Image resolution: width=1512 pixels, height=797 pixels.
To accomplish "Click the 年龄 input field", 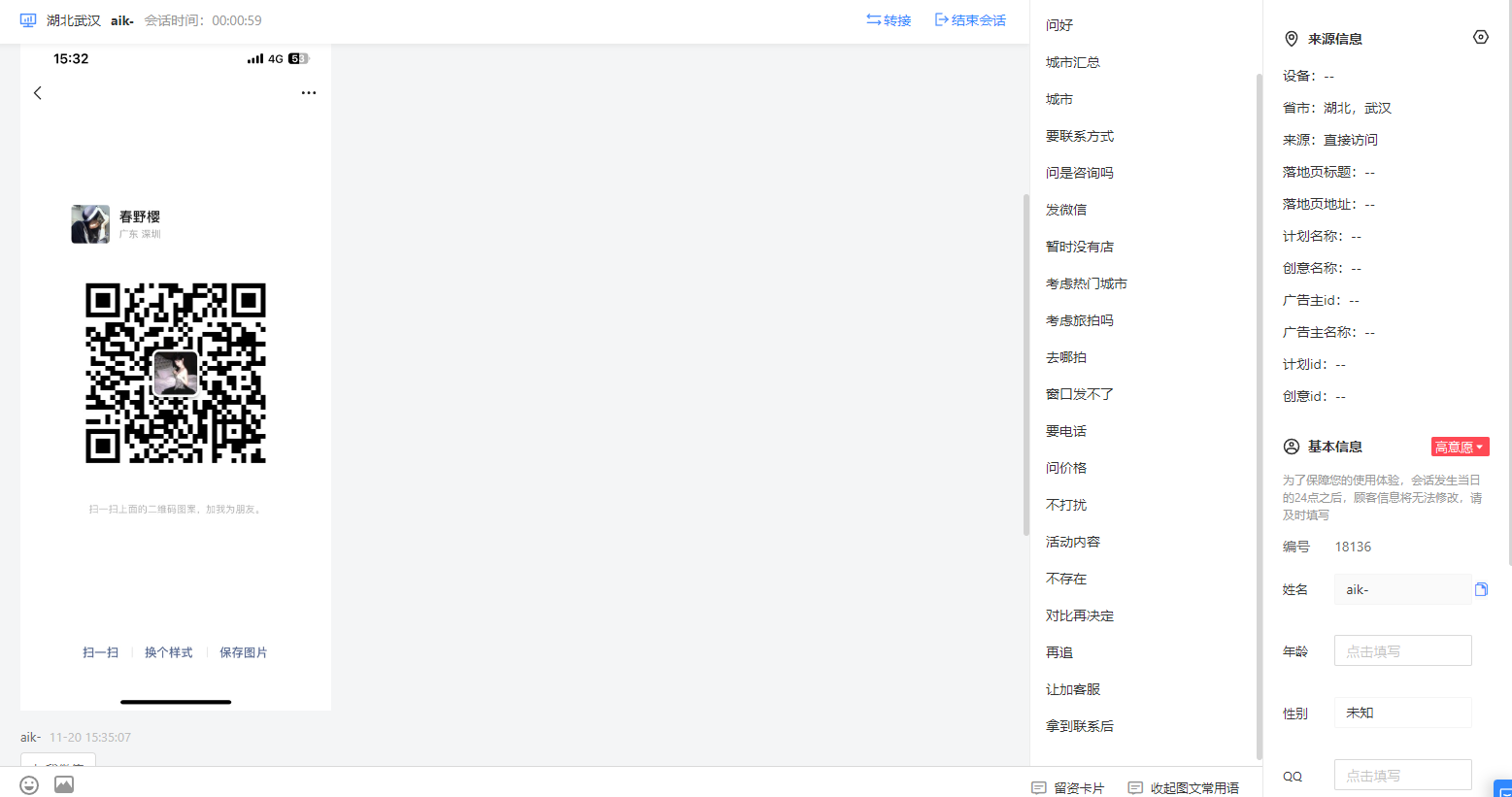I will (x=1402, y=651).
